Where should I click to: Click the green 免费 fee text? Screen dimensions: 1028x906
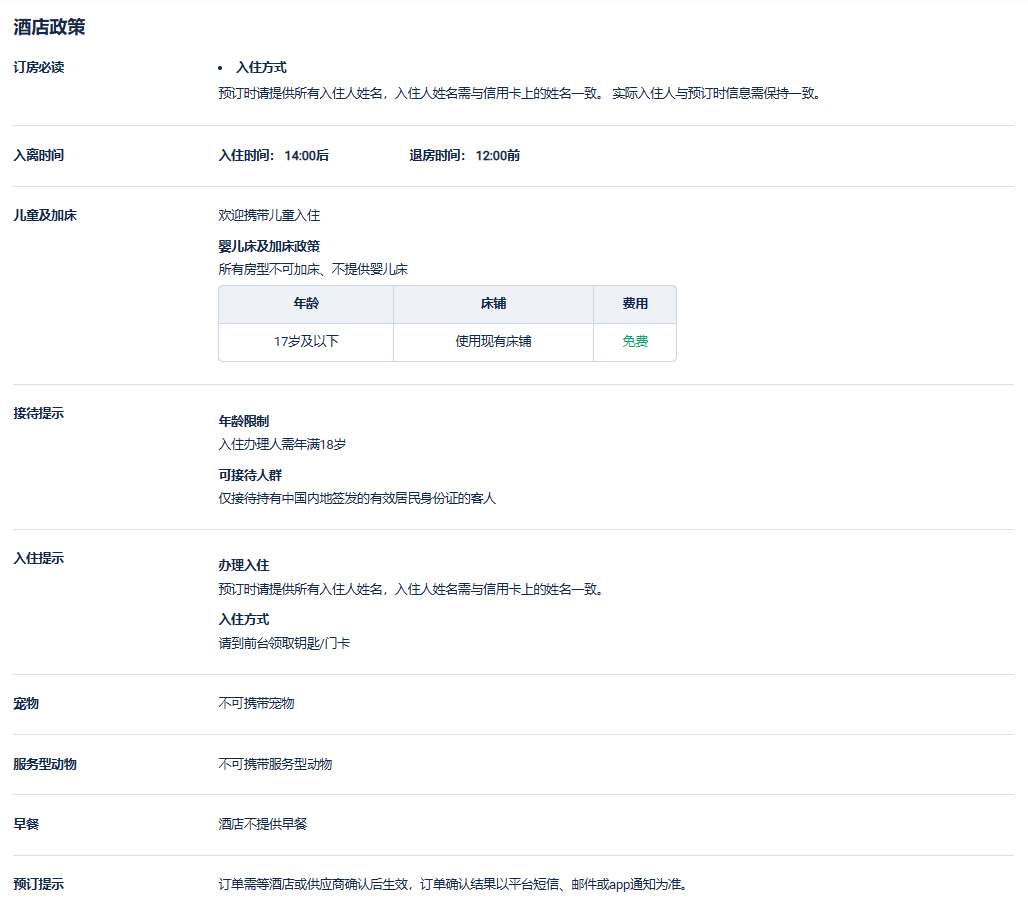[x=635, y=342]
